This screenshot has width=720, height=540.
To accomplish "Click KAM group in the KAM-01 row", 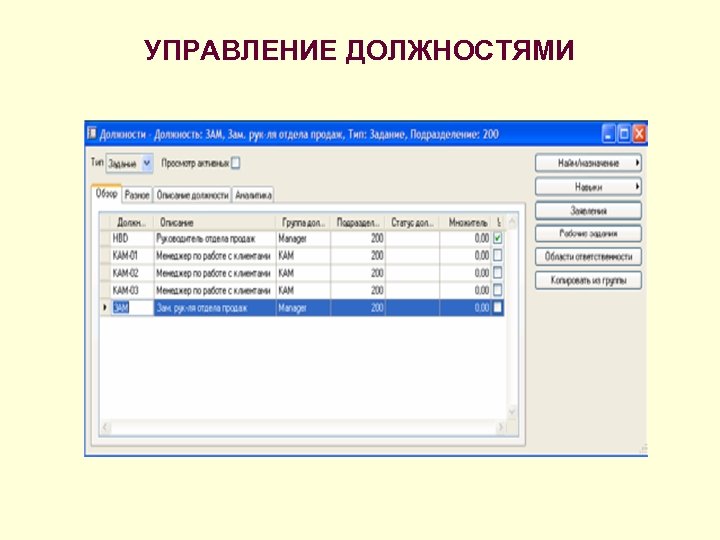I will coord(286,256).
